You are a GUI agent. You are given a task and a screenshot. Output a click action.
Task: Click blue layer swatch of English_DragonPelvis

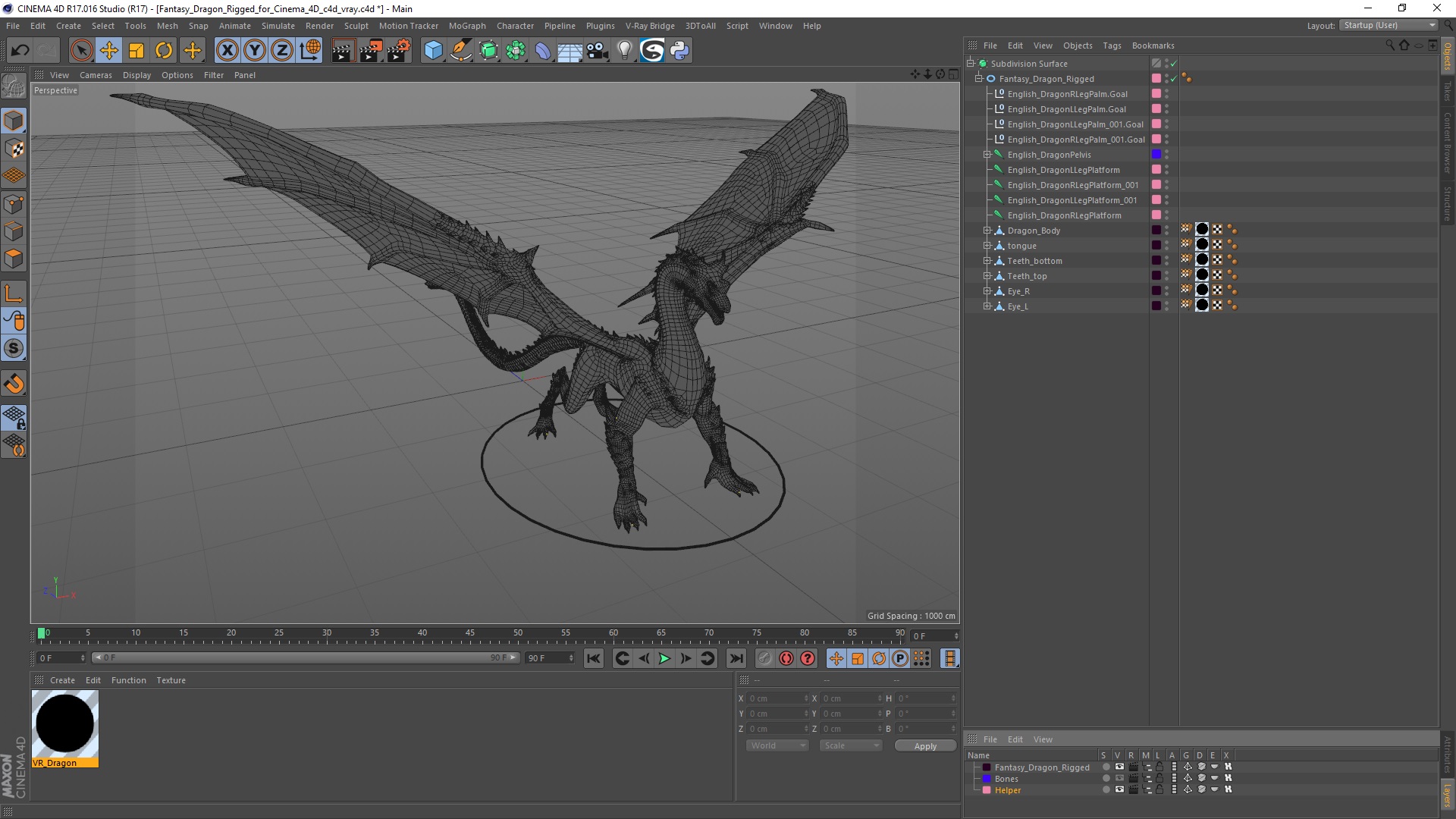click(1156, 155)
